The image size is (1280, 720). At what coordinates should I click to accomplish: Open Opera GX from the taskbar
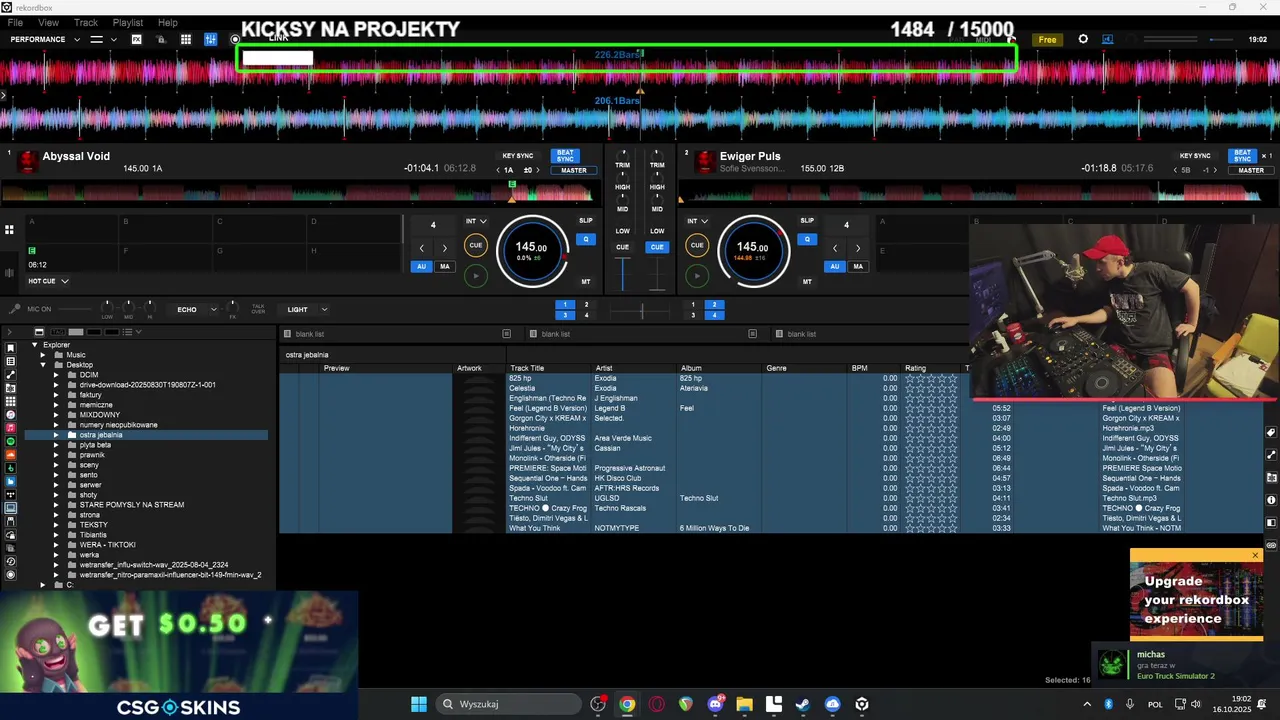(x=656, y=704)
